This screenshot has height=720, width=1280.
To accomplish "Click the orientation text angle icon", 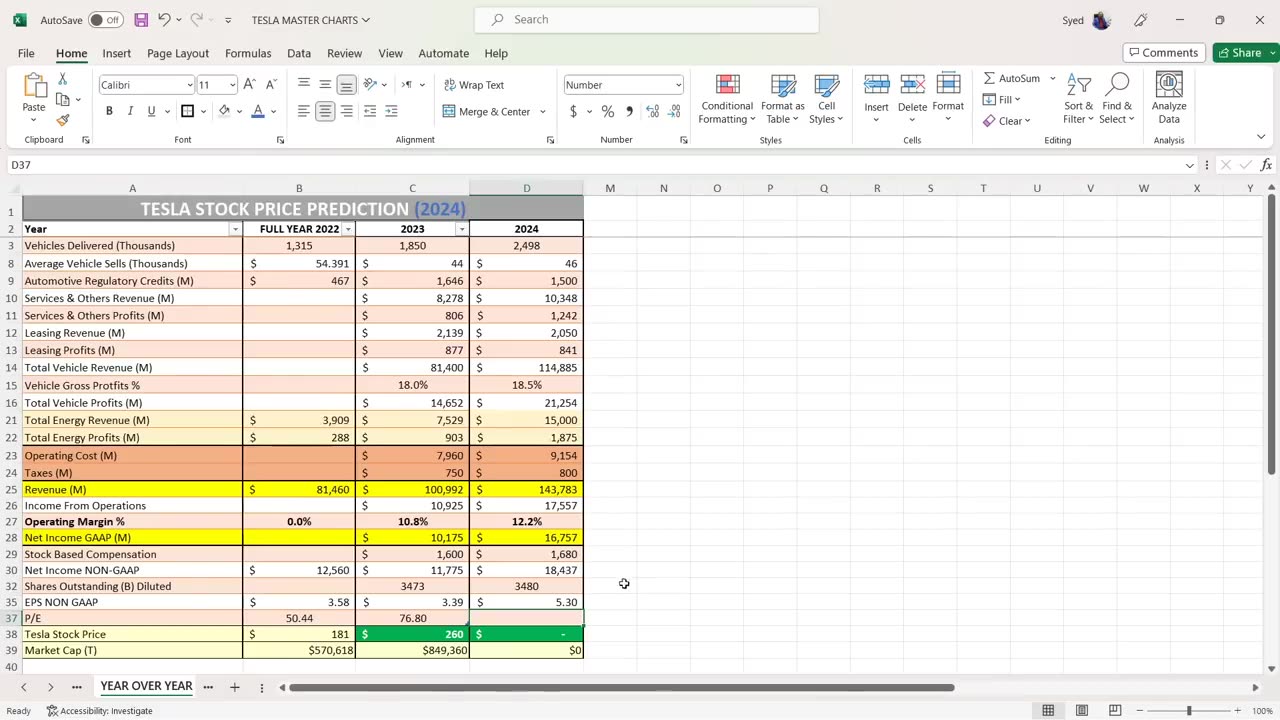I will click(370, 85).
